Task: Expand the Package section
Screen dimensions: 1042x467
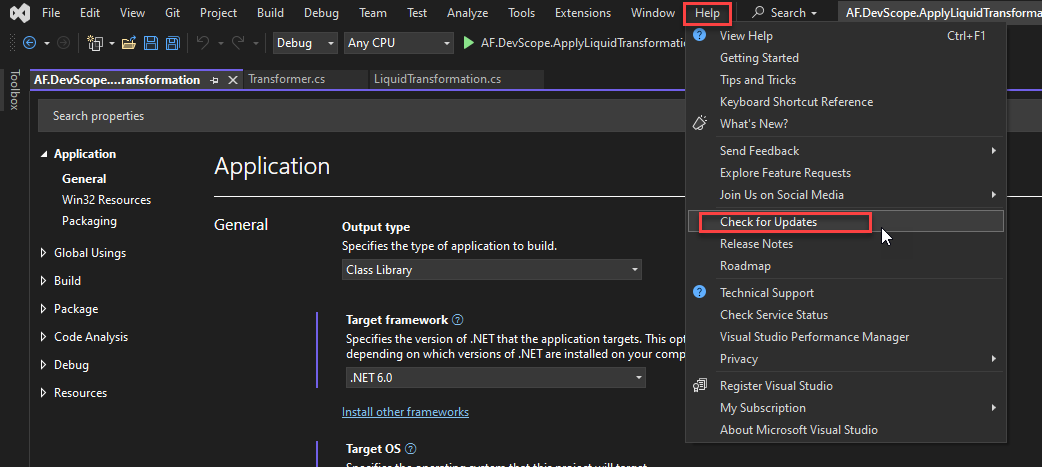Action: (x=44, y=308)
